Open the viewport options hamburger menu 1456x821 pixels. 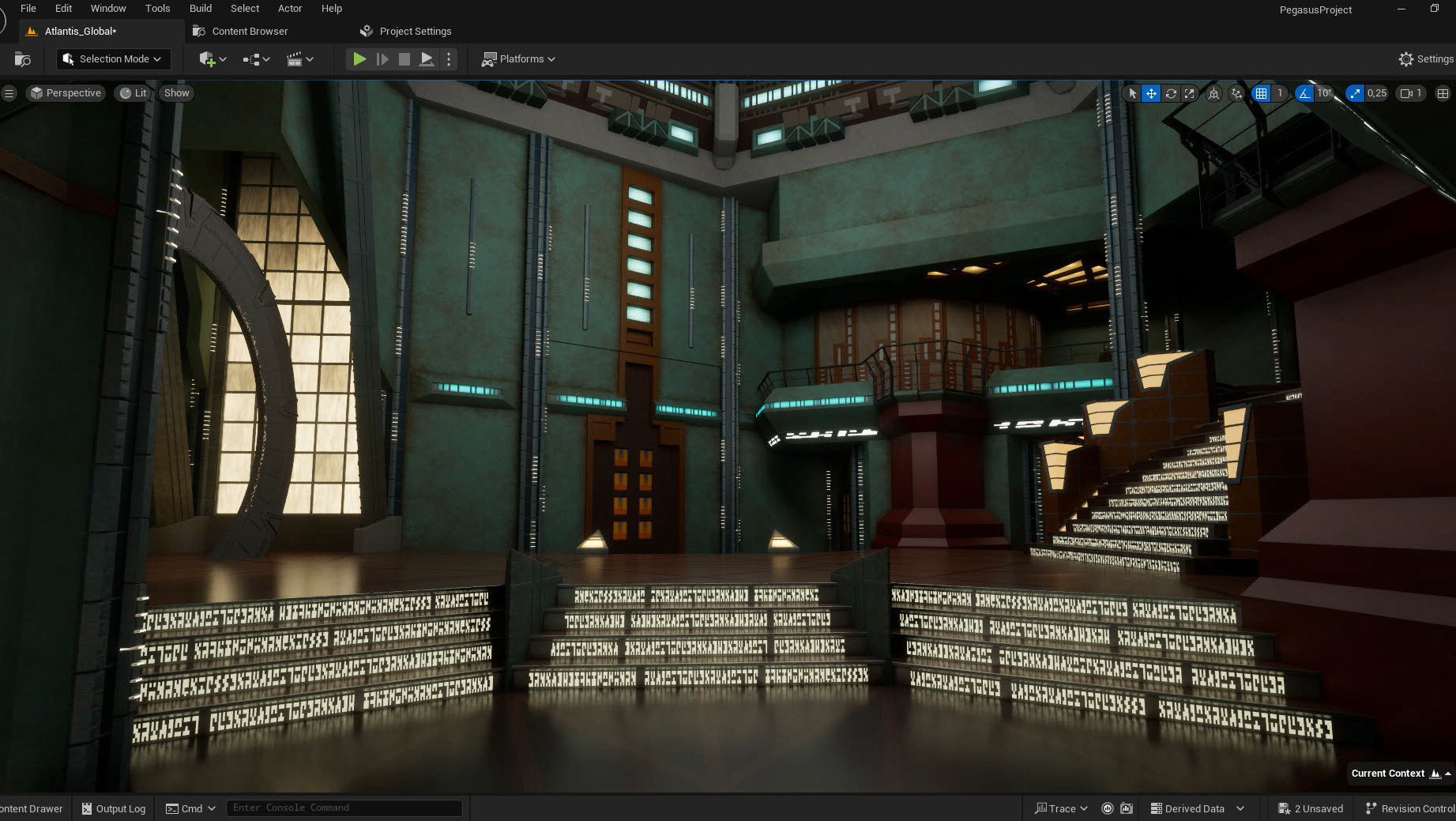9,93
